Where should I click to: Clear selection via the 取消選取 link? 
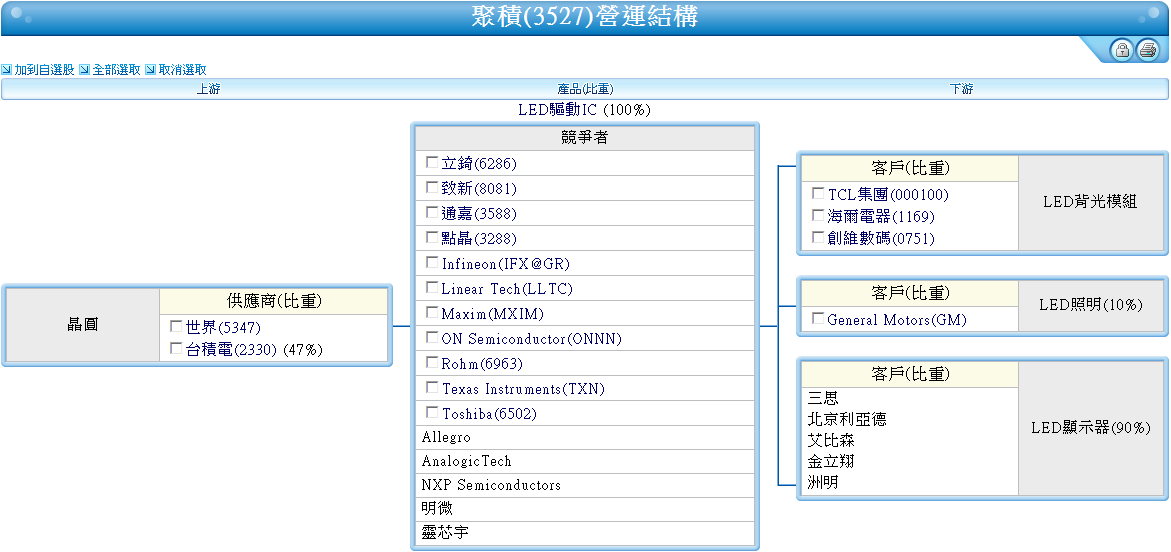coord(182,69)
